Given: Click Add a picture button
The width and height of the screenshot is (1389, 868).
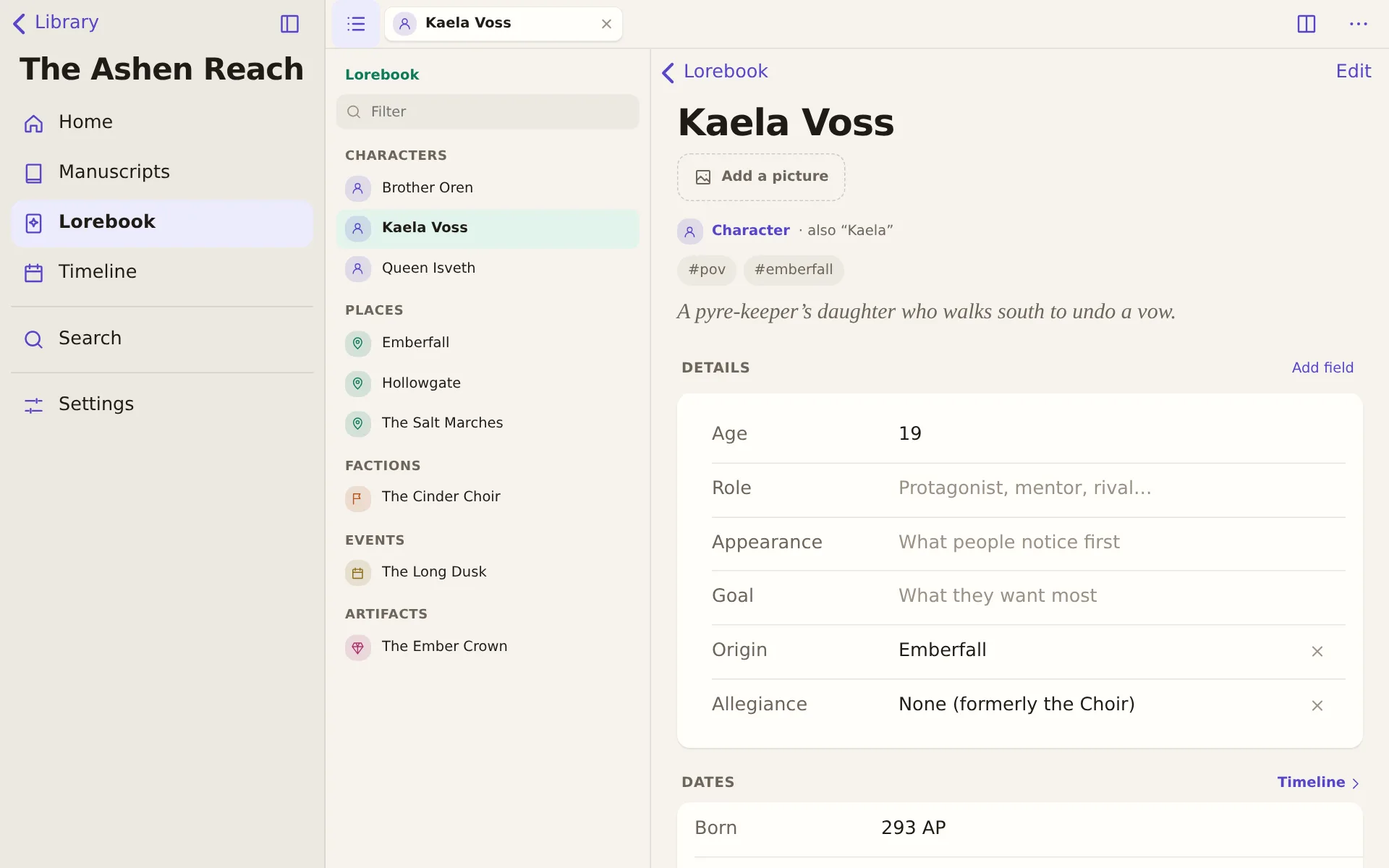Looking at the screenshot, I should pos(761,177).
